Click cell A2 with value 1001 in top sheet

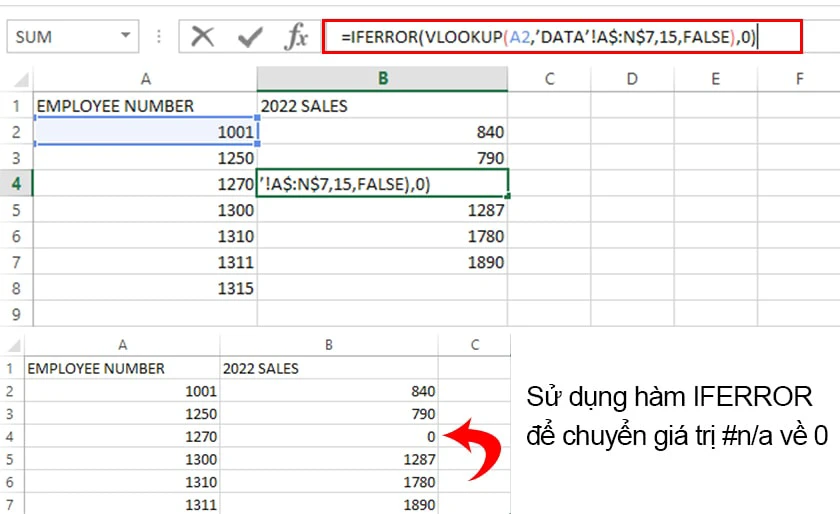(x=145, y=131)
